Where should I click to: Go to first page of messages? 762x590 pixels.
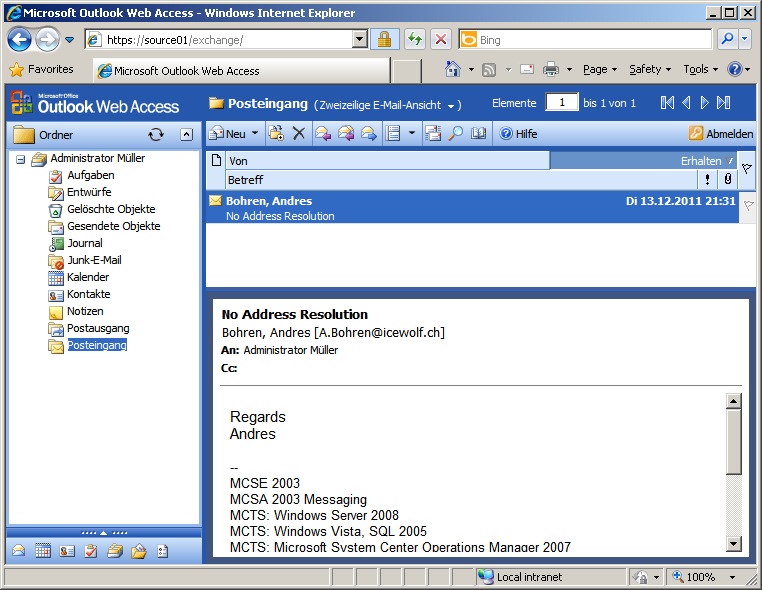[667, 103]
